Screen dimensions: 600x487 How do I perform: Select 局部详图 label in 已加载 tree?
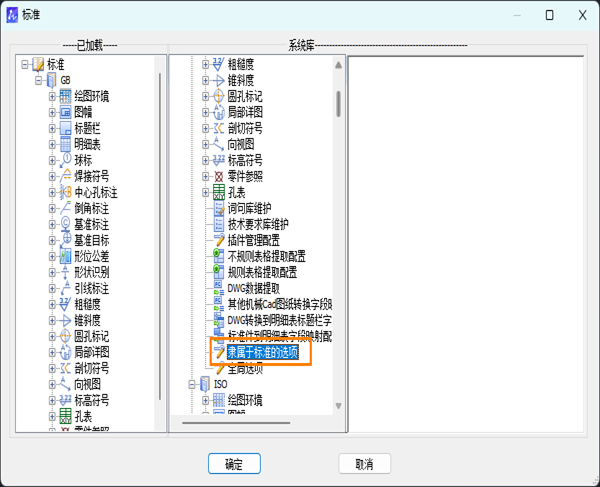coord(92,352)
